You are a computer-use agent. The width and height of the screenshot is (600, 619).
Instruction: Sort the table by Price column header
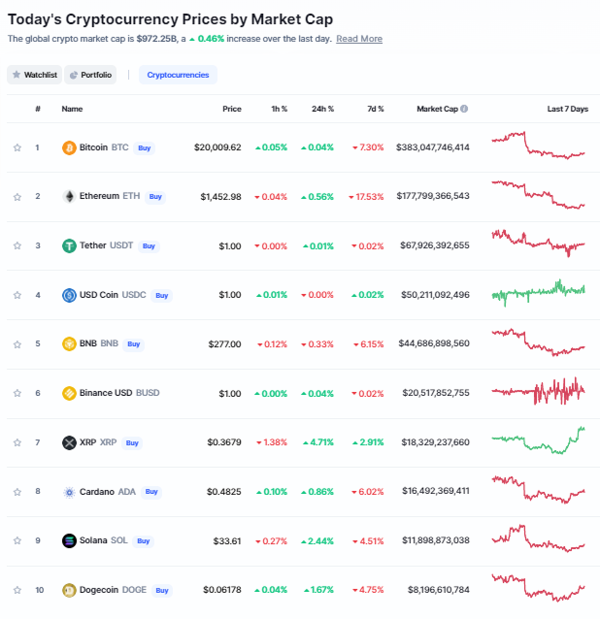(x=232, y=109)
